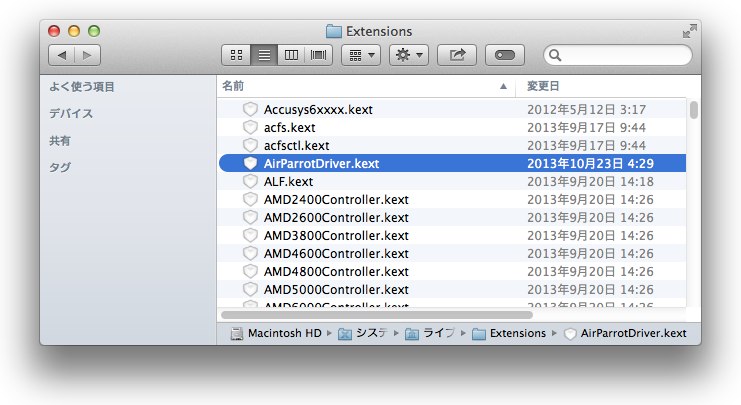This screenshot has height=405, width=741.
Task: Click the kext icon beside AMD4600Controller.kext
Action: coord(250,253)
